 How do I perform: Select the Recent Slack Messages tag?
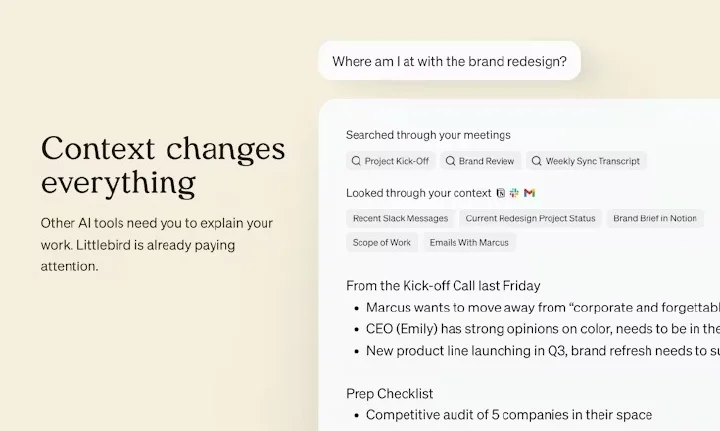point(400,218)
